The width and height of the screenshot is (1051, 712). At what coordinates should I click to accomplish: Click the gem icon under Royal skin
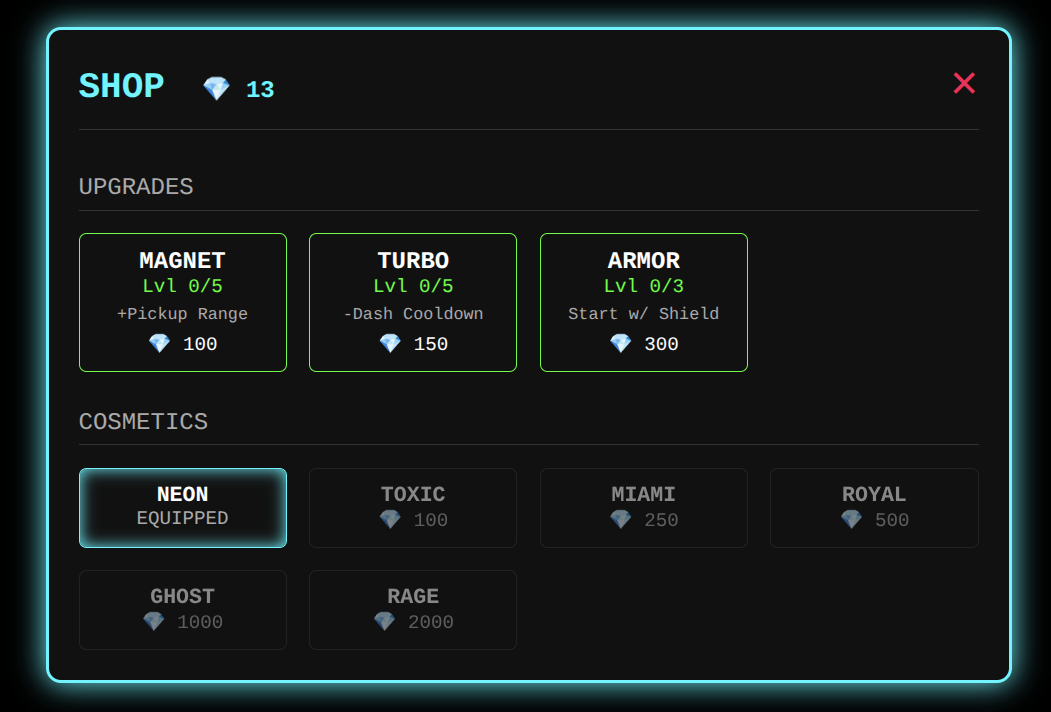click(x=851, y=520)
